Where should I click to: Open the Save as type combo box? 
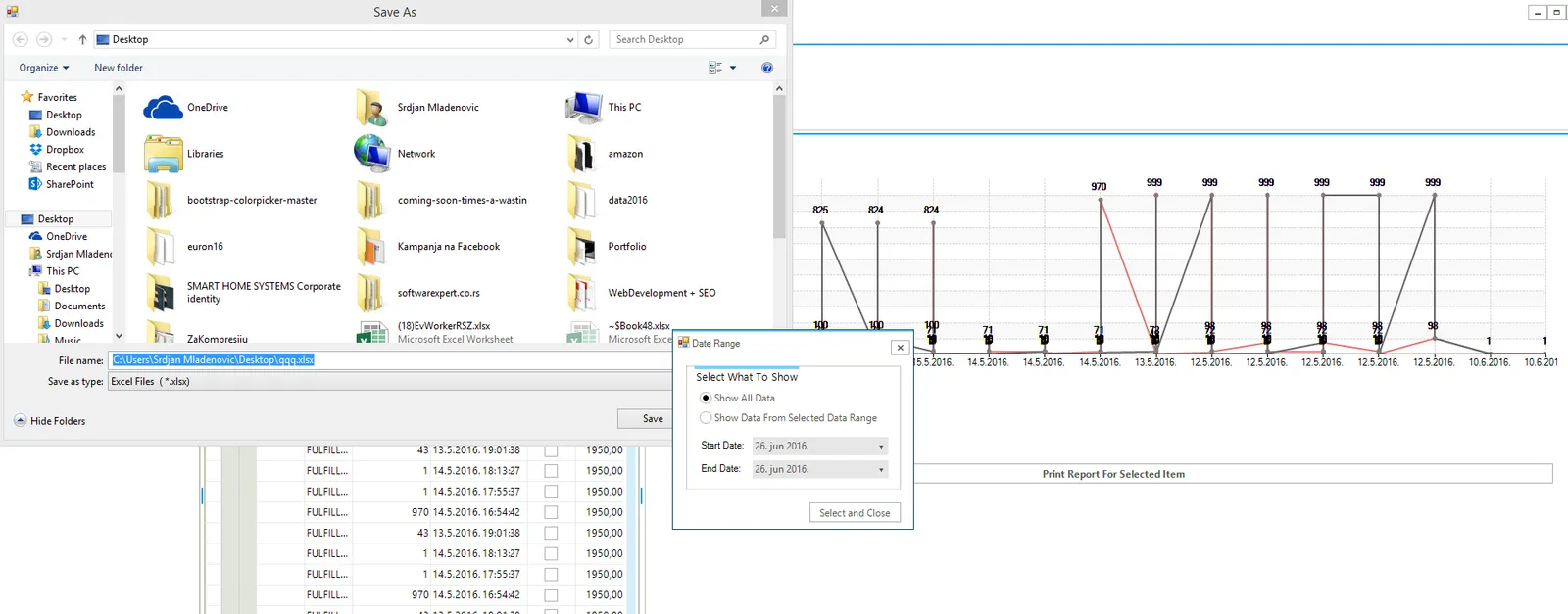click(390, 382)
